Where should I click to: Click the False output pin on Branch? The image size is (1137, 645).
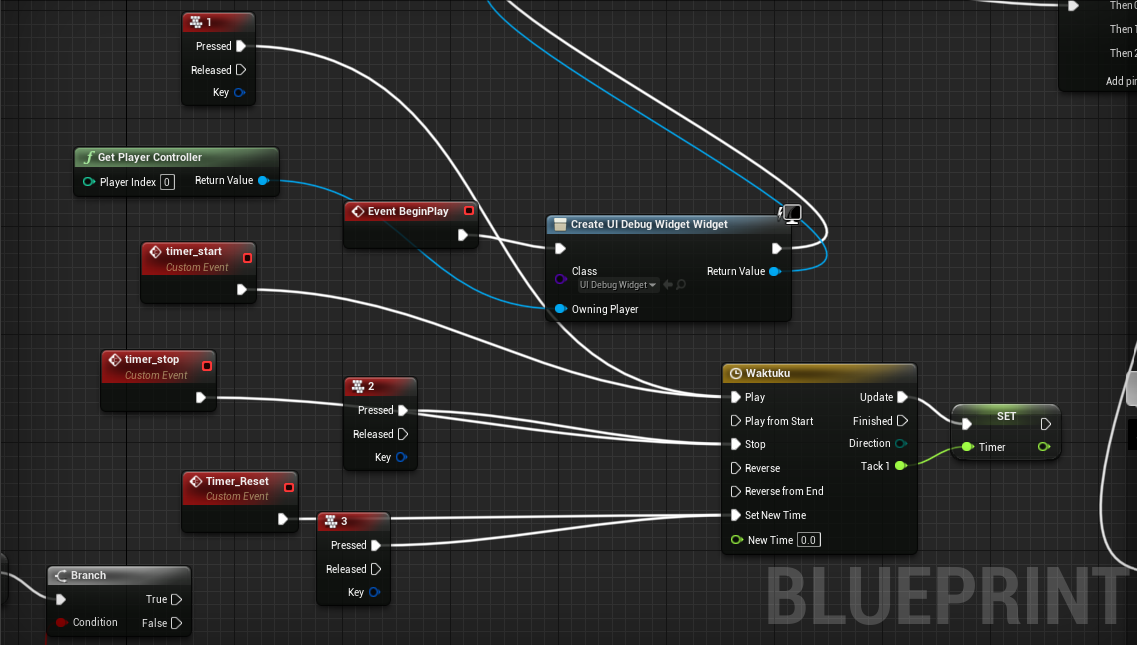[176, 623]
